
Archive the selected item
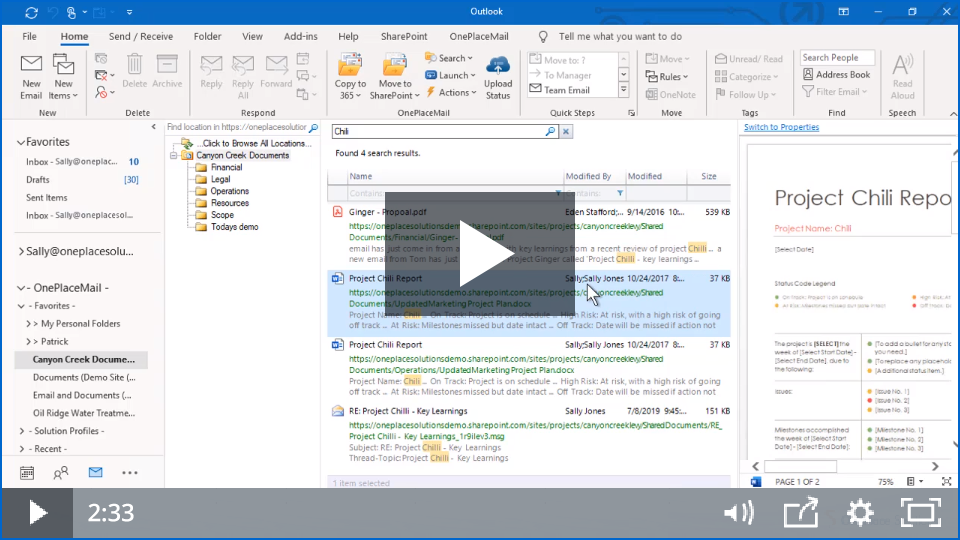click(167, 72)
